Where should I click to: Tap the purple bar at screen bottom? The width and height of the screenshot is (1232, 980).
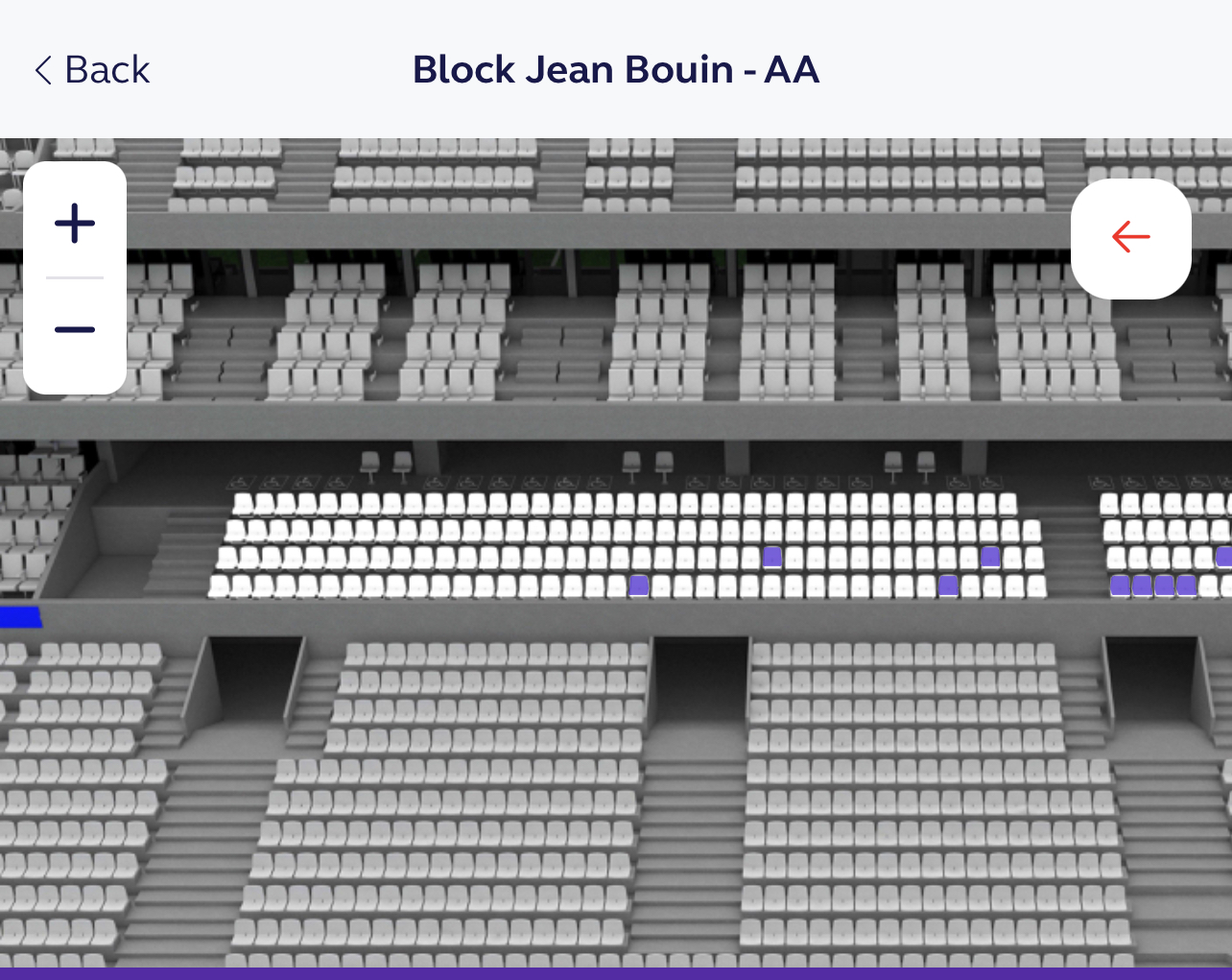click(616, 973)
